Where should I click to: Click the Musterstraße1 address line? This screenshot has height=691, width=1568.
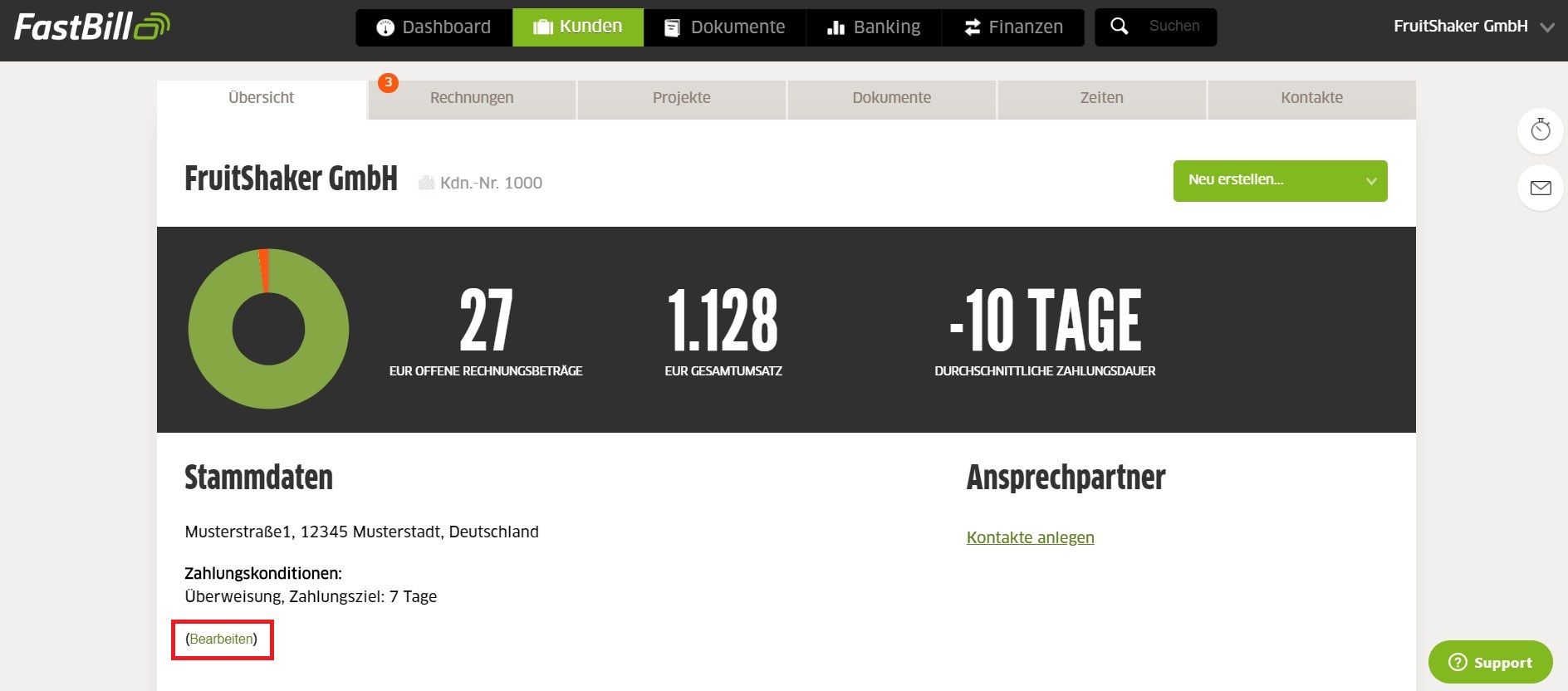point(362,532)
